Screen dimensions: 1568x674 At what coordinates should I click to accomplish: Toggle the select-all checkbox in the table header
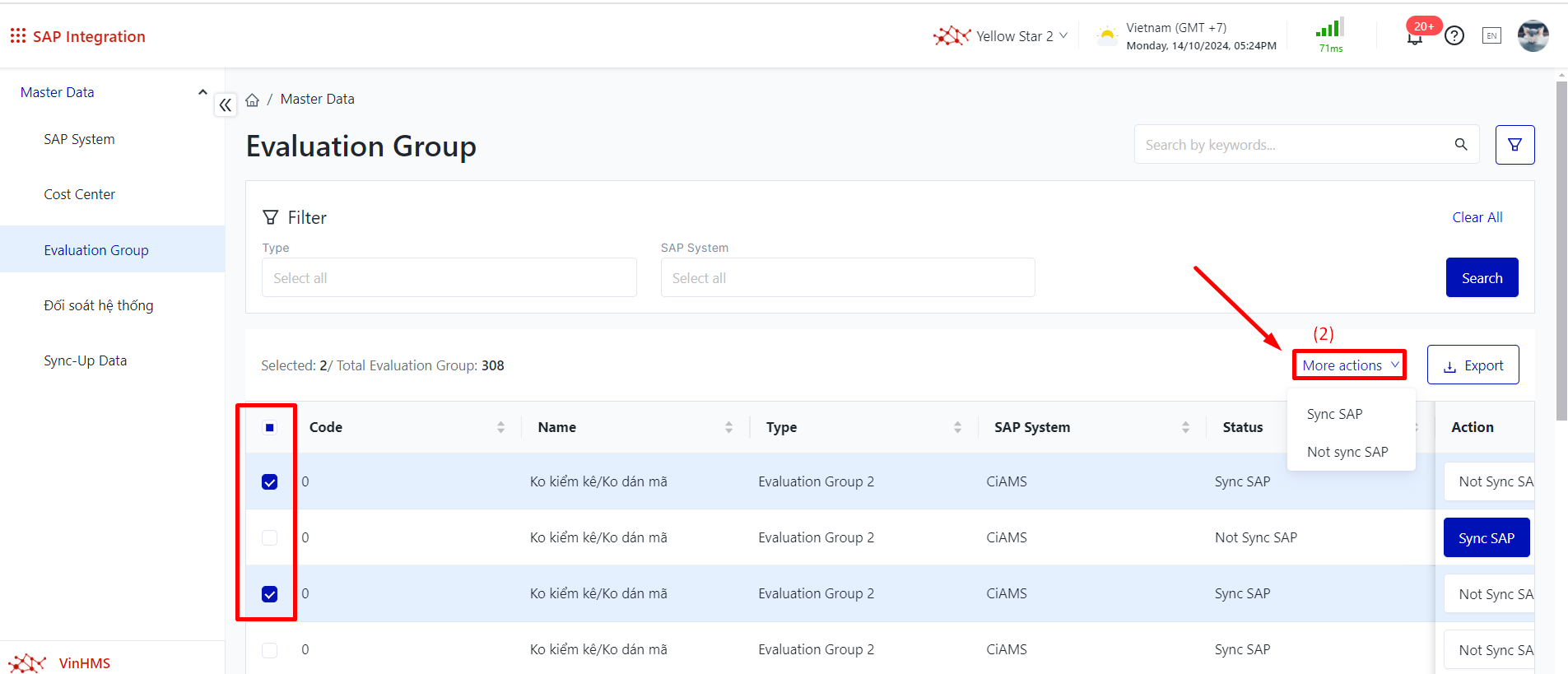pyautogui.click(x=270, y=427)
